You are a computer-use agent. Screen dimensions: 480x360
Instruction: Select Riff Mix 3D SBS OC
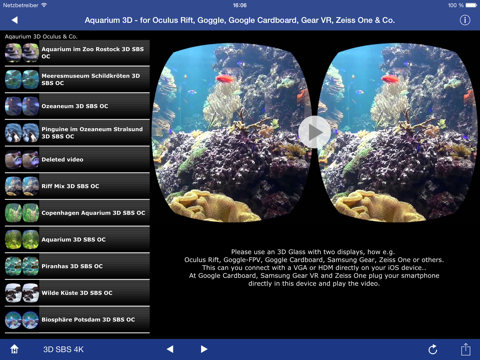tap(77, 186)
